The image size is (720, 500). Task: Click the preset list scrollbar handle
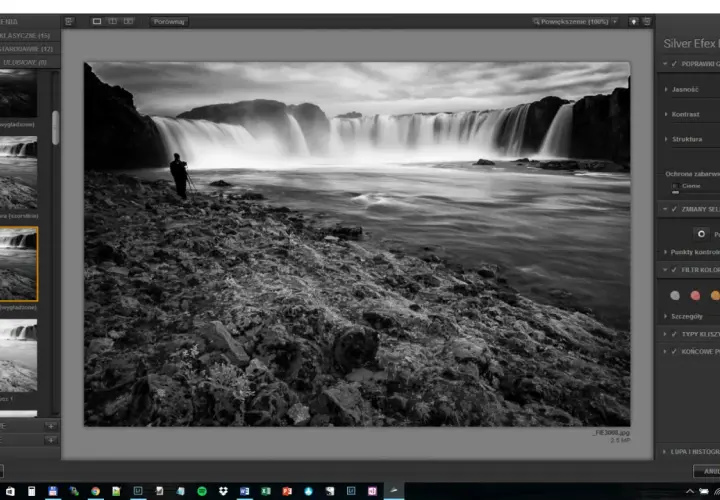(56, 128)
